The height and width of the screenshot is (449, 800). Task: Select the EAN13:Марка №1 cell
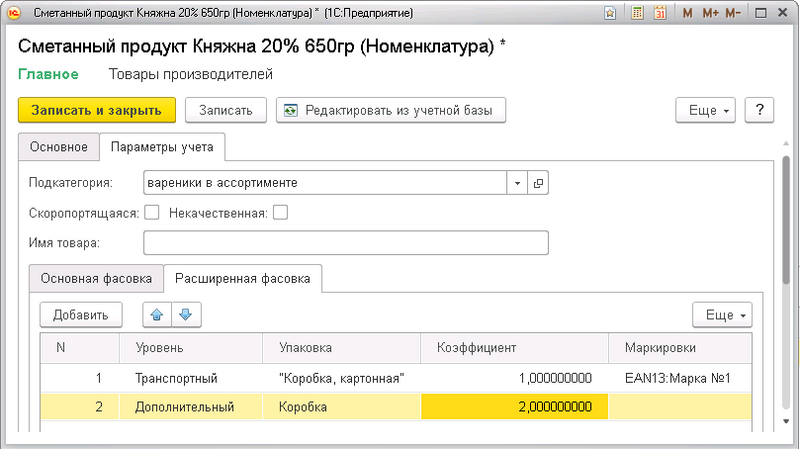click(x=680, y=378)
